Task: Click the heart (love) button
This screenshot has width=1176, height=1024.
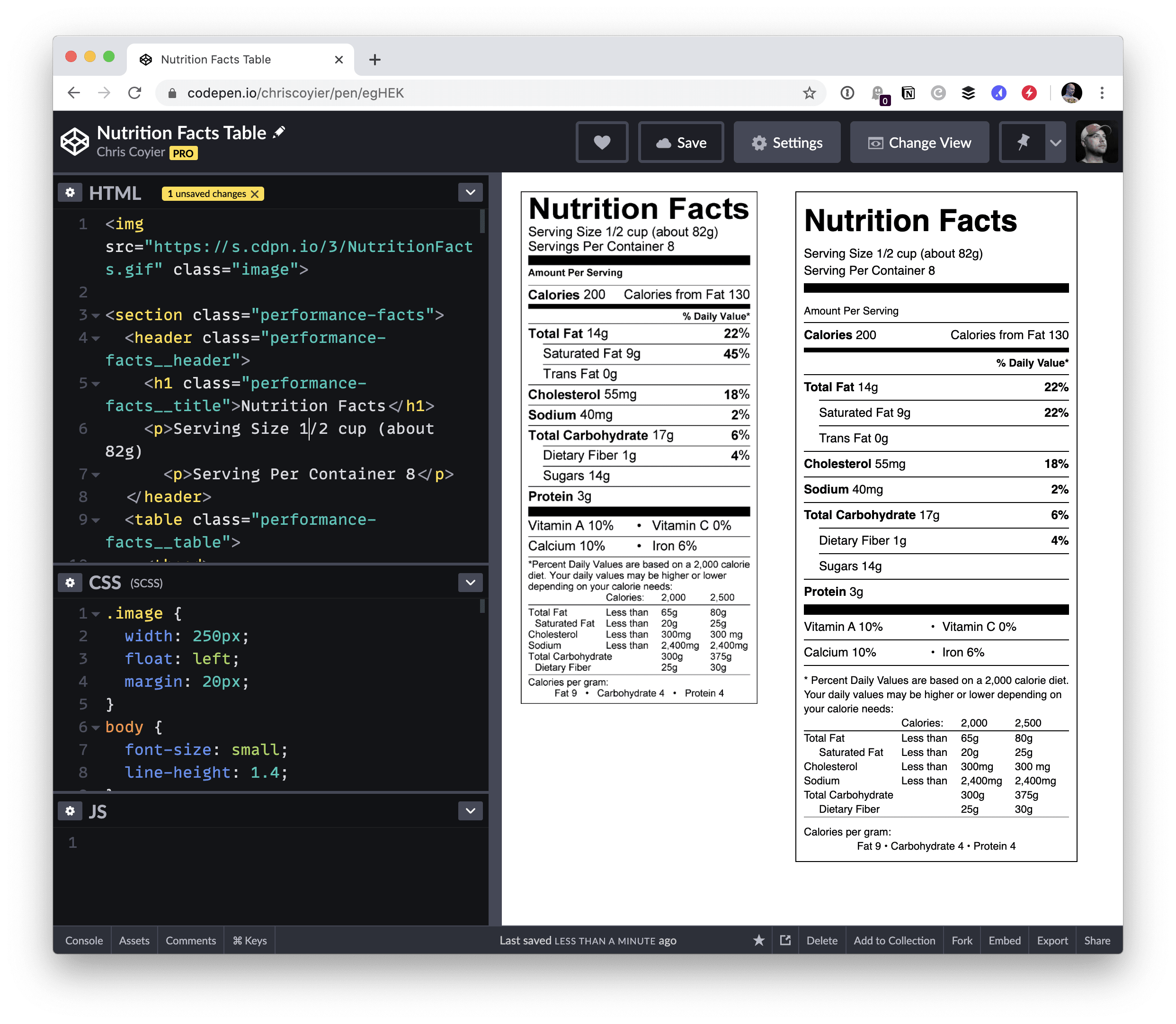Action: [601, 142]
